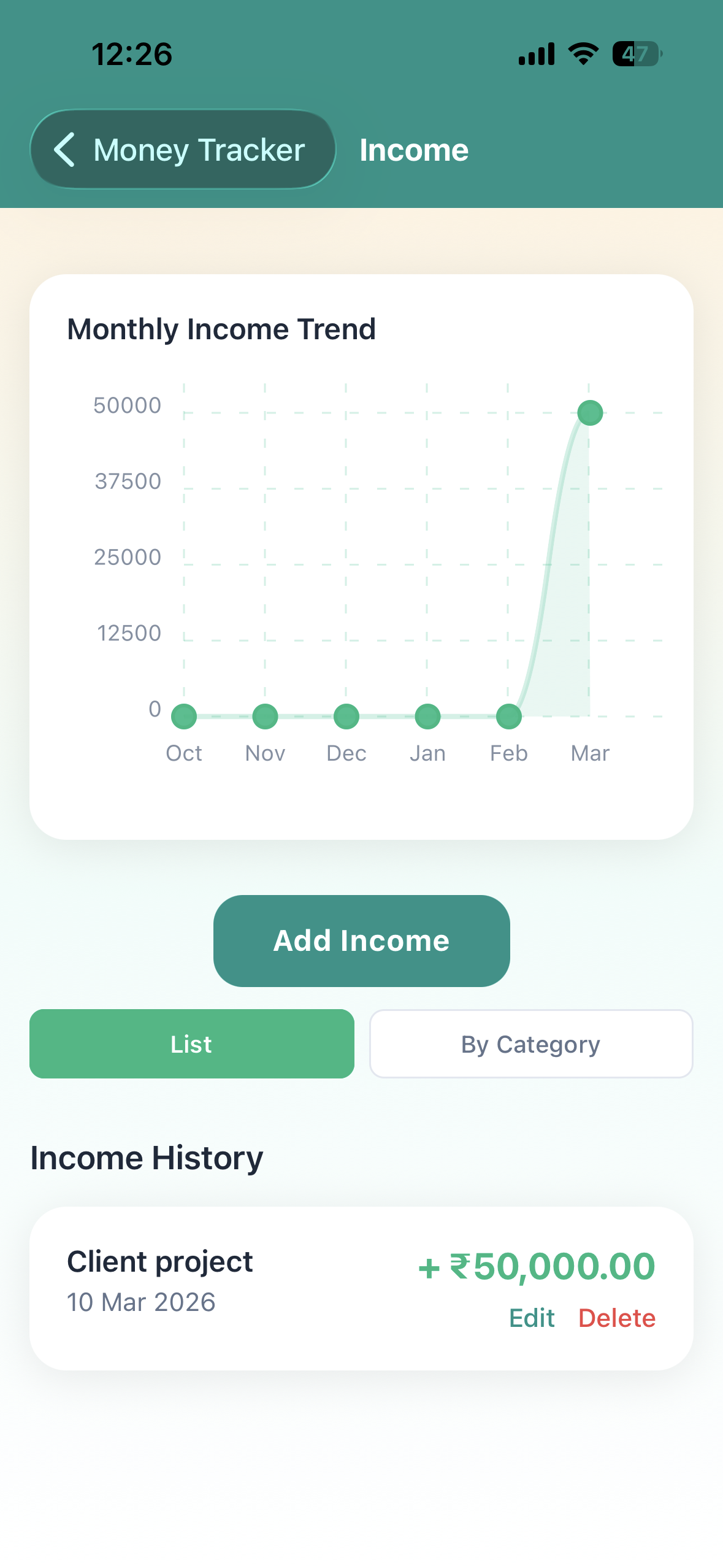The image size is (723, 1568).
Task: Select the Jan data point on chart
Action: (x=427, y=716)
